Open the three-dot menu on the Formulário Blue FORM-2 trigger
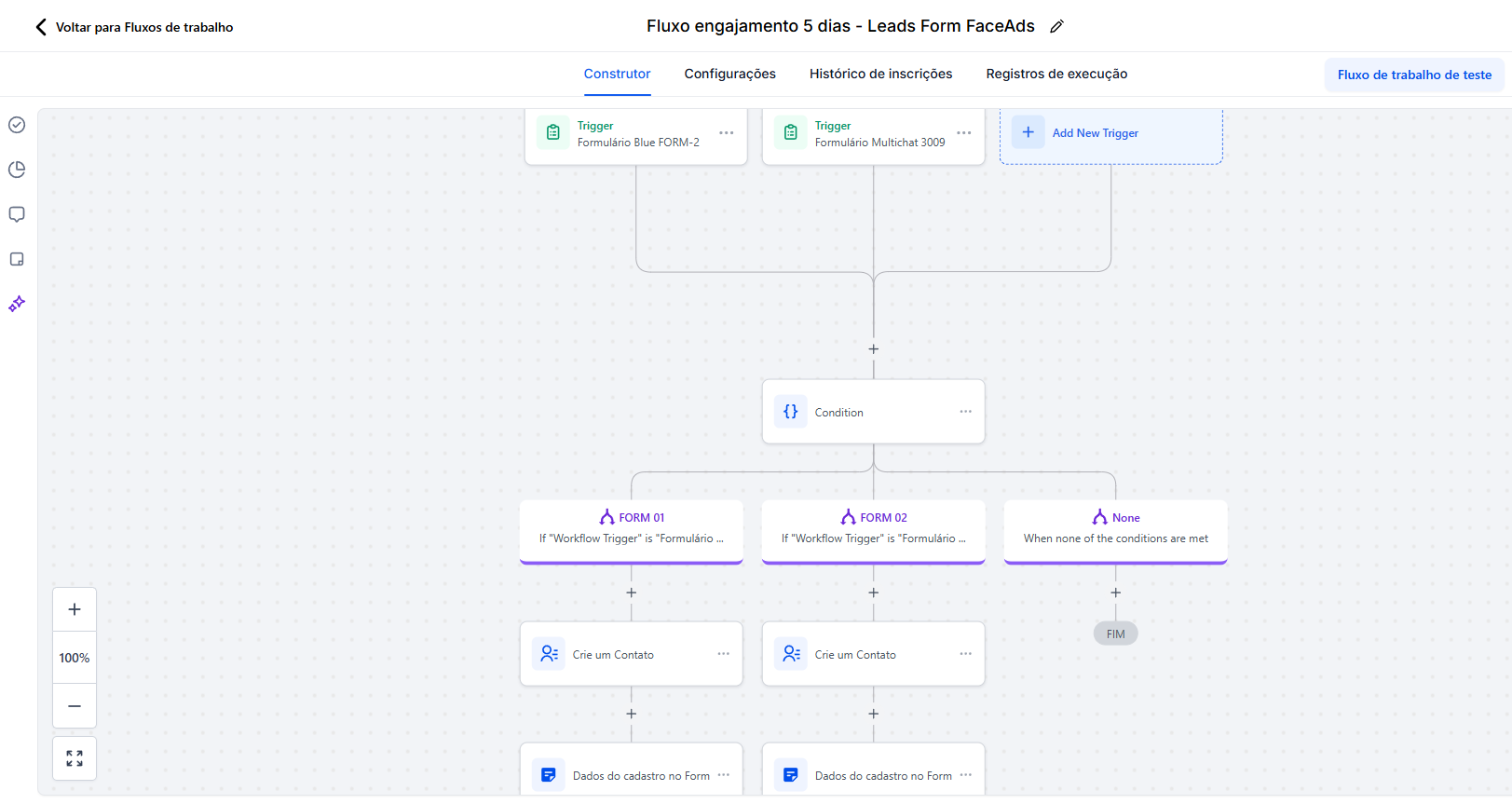1512x804 pixels. coord(727,133)
